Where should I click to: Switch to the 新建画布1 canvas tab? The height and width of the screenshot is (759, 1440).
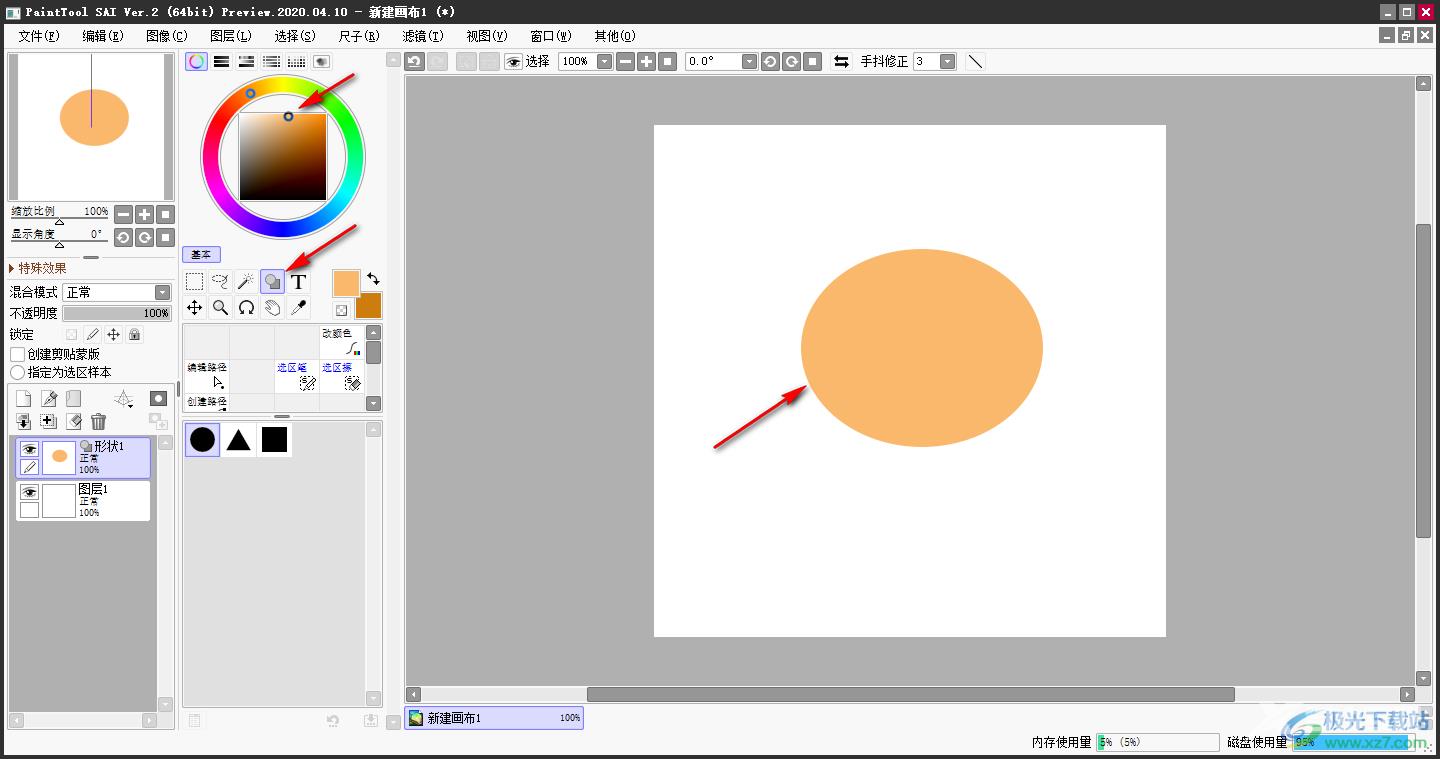tap(494, 718)
